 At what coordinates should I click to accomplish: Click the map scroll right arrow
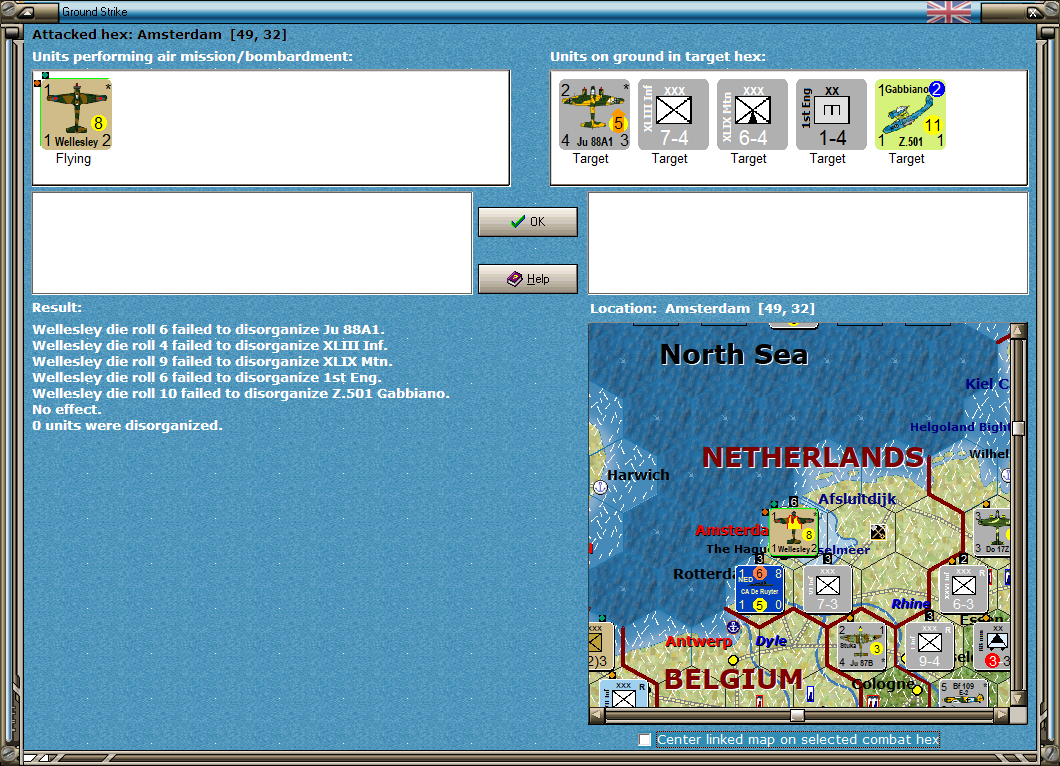click(x=1002, y=715)
